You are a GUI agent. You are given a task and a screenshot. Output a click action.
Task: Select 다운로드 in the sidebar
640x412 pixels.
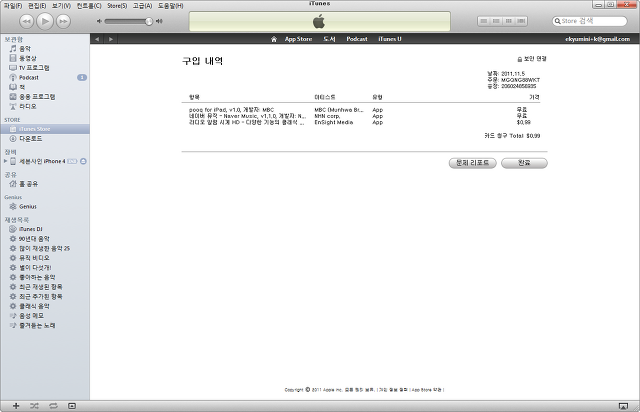pos(45,139)
